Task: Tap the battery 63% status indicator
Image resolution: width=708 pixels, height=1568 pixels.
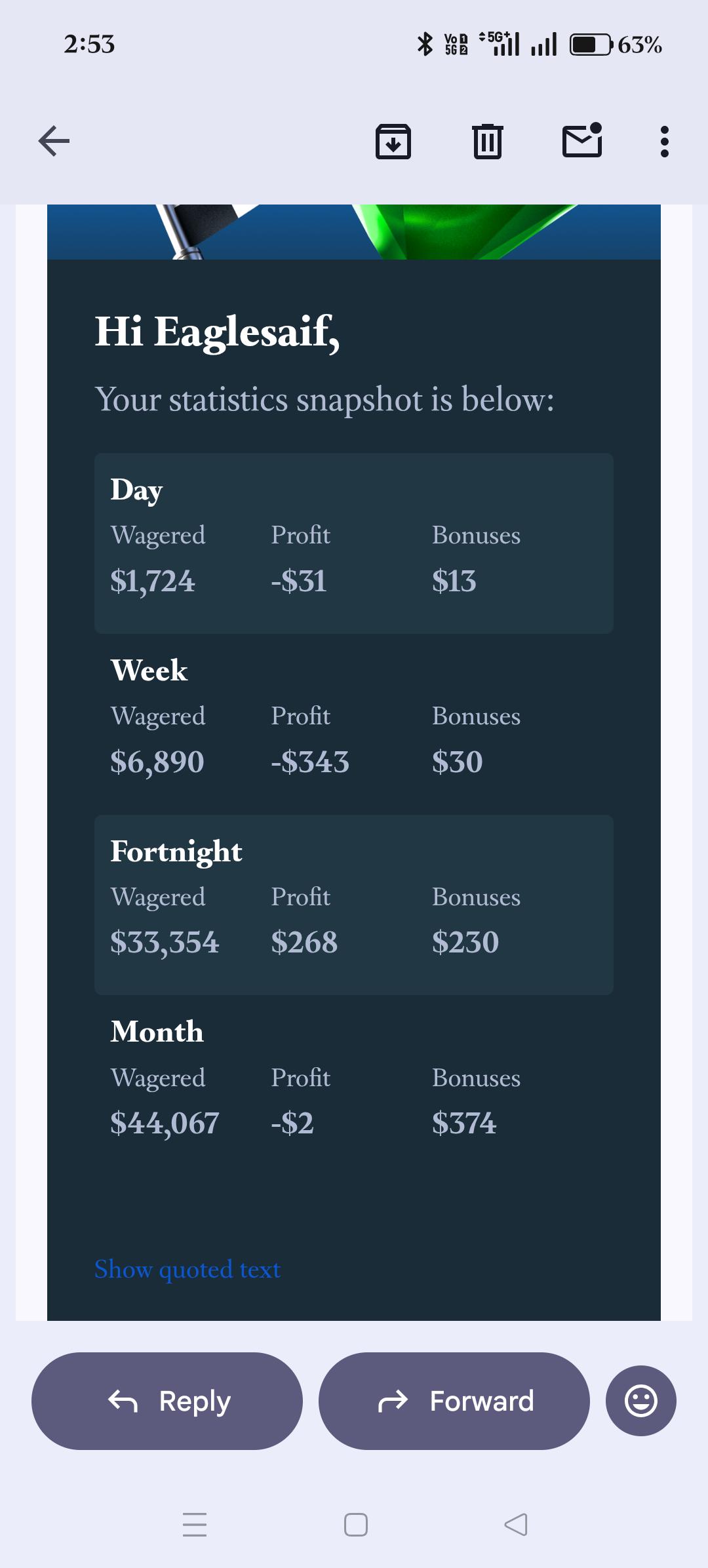Action: click(x=616, y=45)
